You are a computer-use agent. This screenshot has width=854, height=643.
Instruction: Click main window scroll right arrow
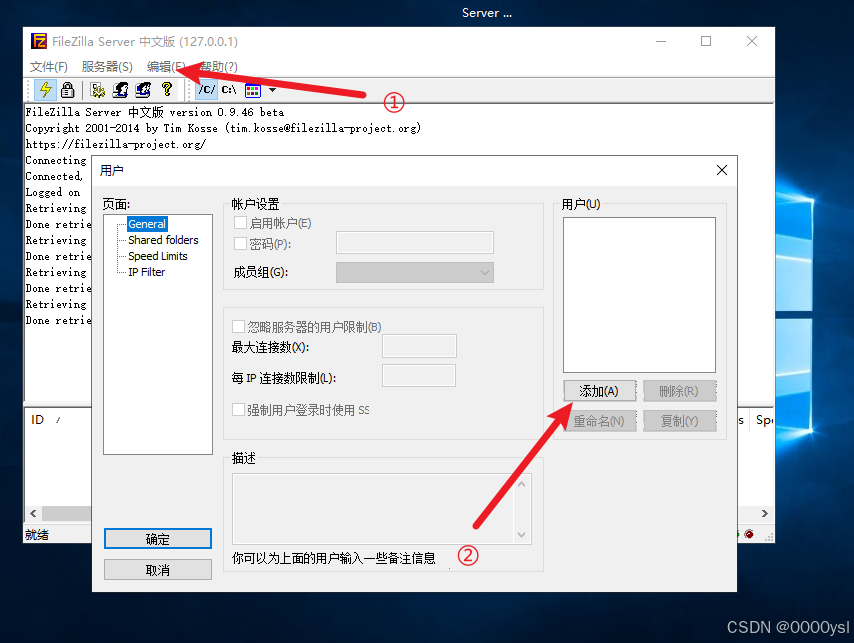[x=765, y=513]
